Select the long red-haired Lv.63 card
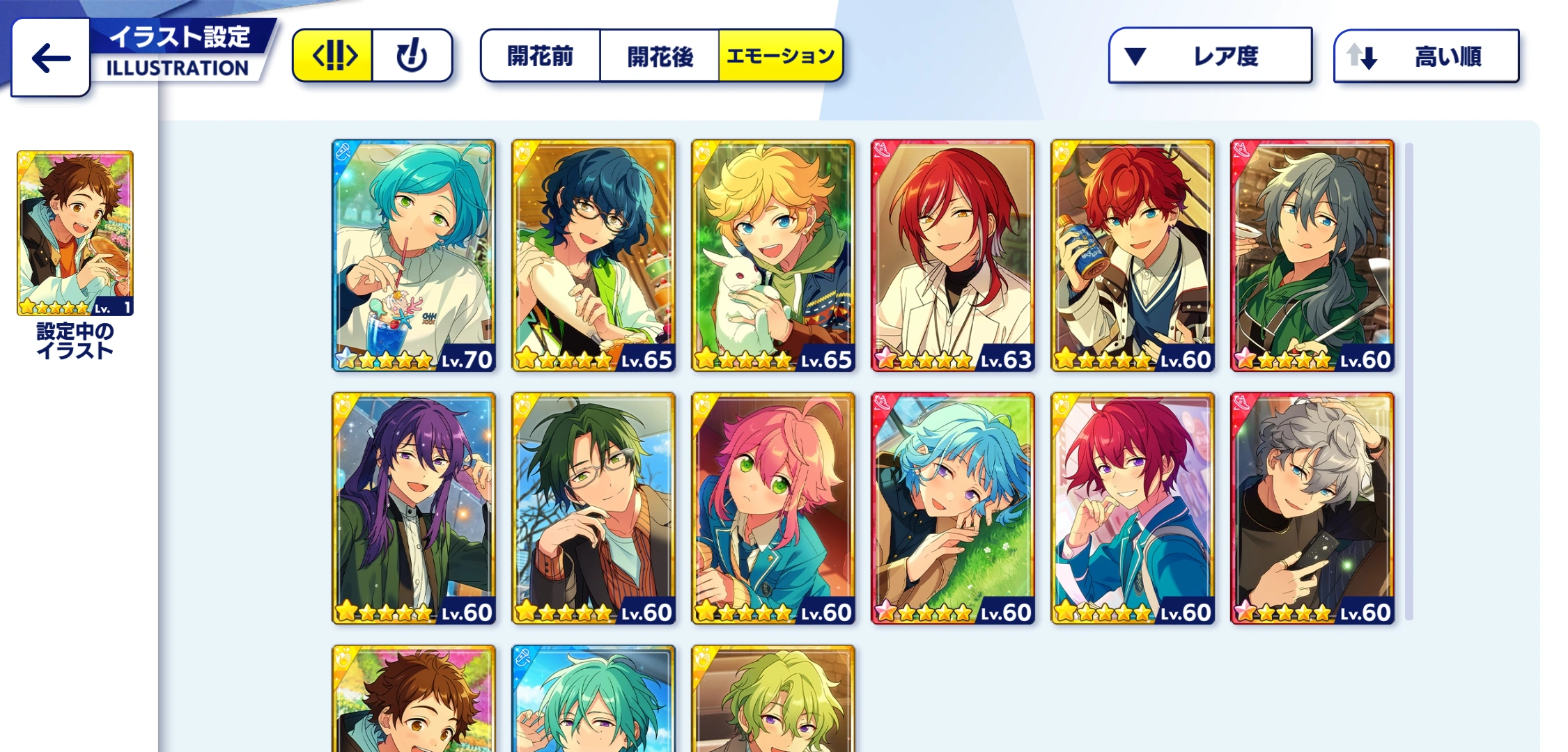Image resolution: width=1568 pixels, height=752 pixels. [x=953, y=256]
